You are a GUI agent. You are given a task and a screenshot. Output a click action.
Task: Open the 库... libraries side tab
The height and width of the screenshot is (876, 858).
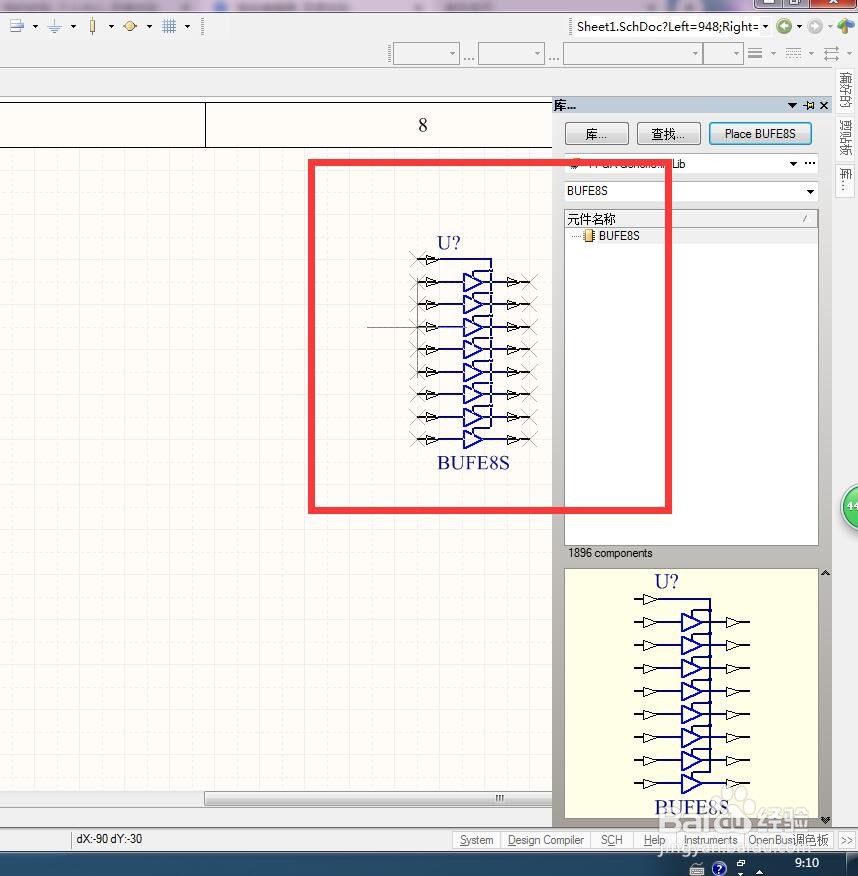[845, 180]
